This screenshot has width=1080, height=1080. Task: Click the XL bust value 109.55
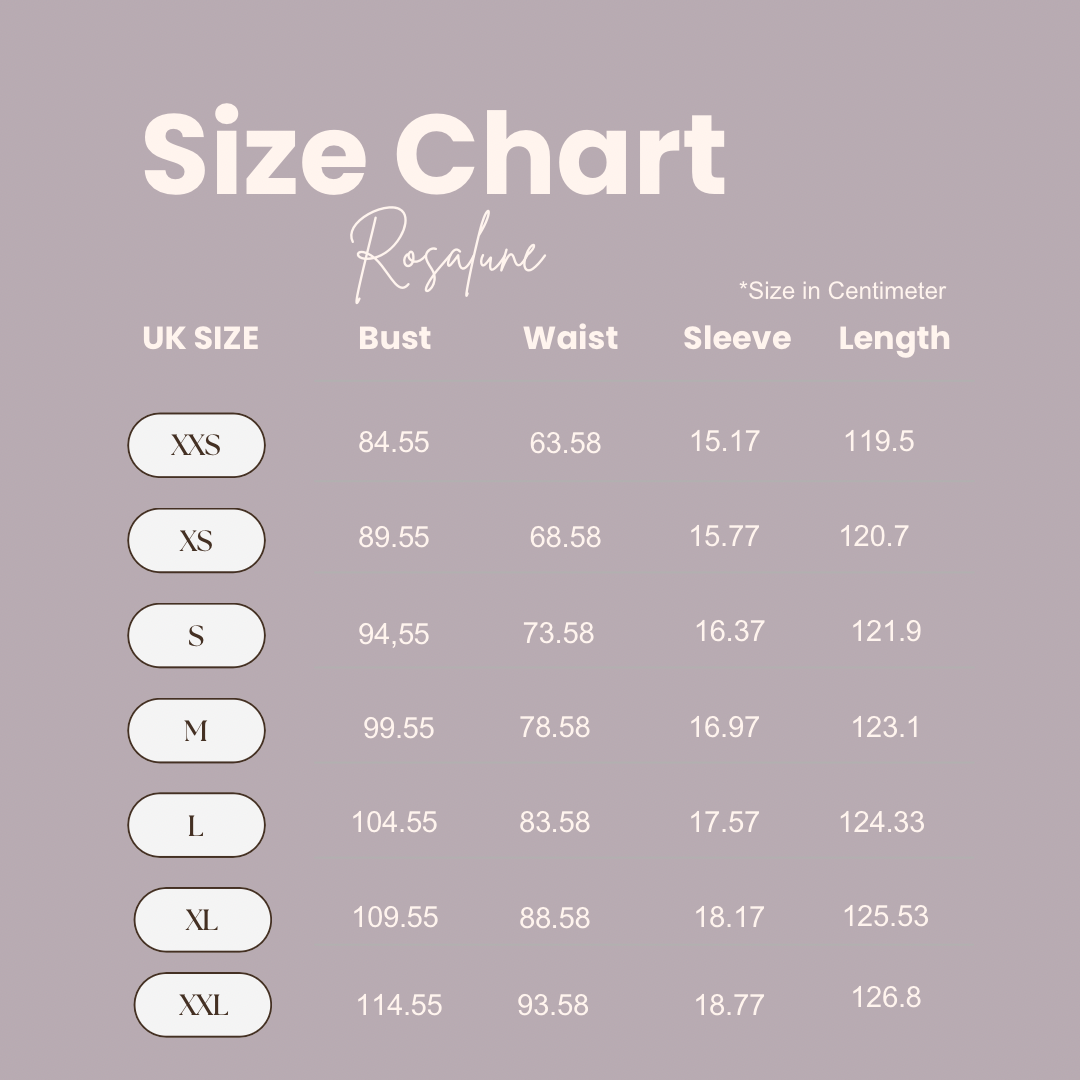click(395, 917)
